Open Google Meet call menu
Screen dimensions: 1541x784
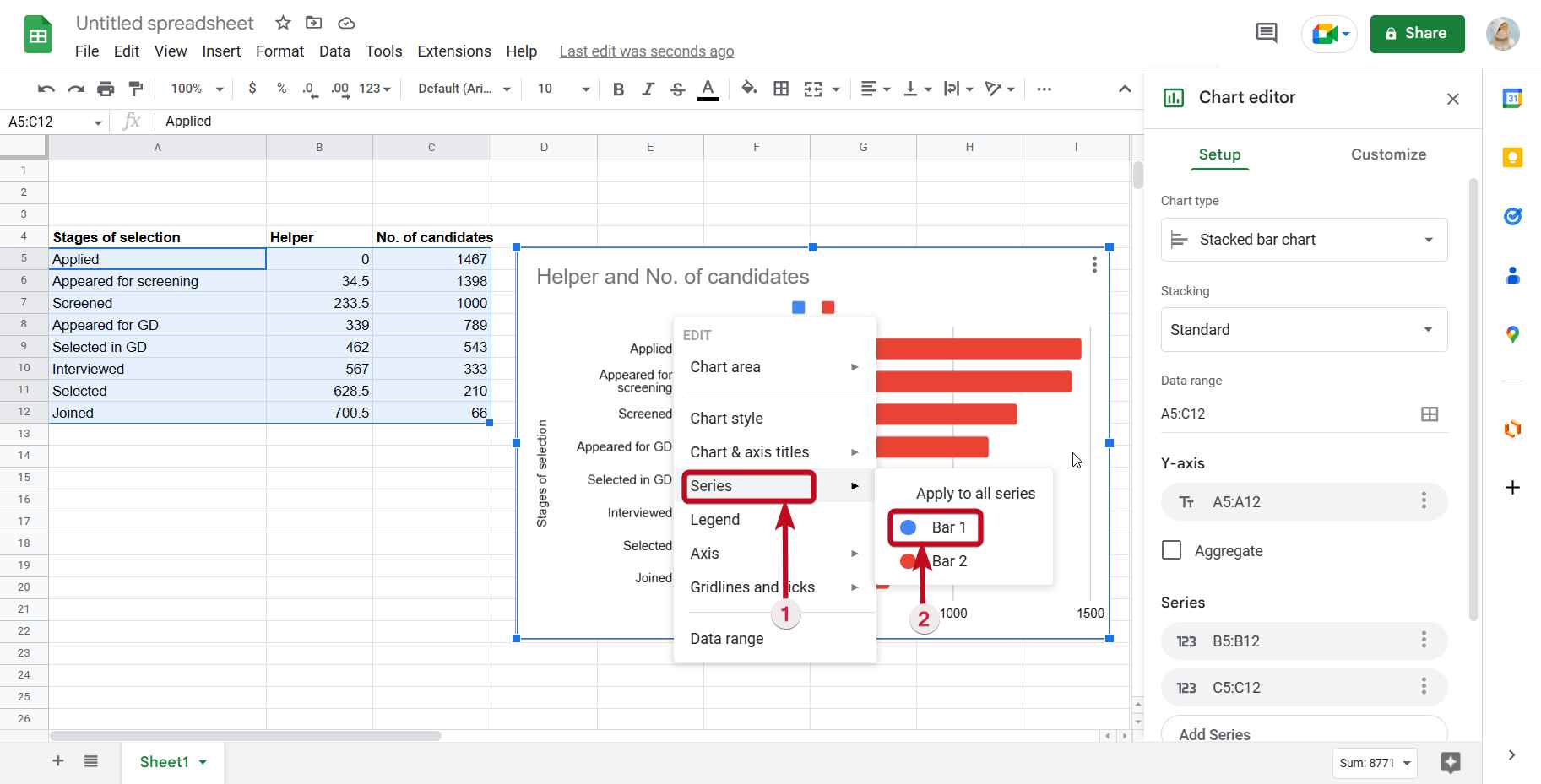coord(1330,34)
